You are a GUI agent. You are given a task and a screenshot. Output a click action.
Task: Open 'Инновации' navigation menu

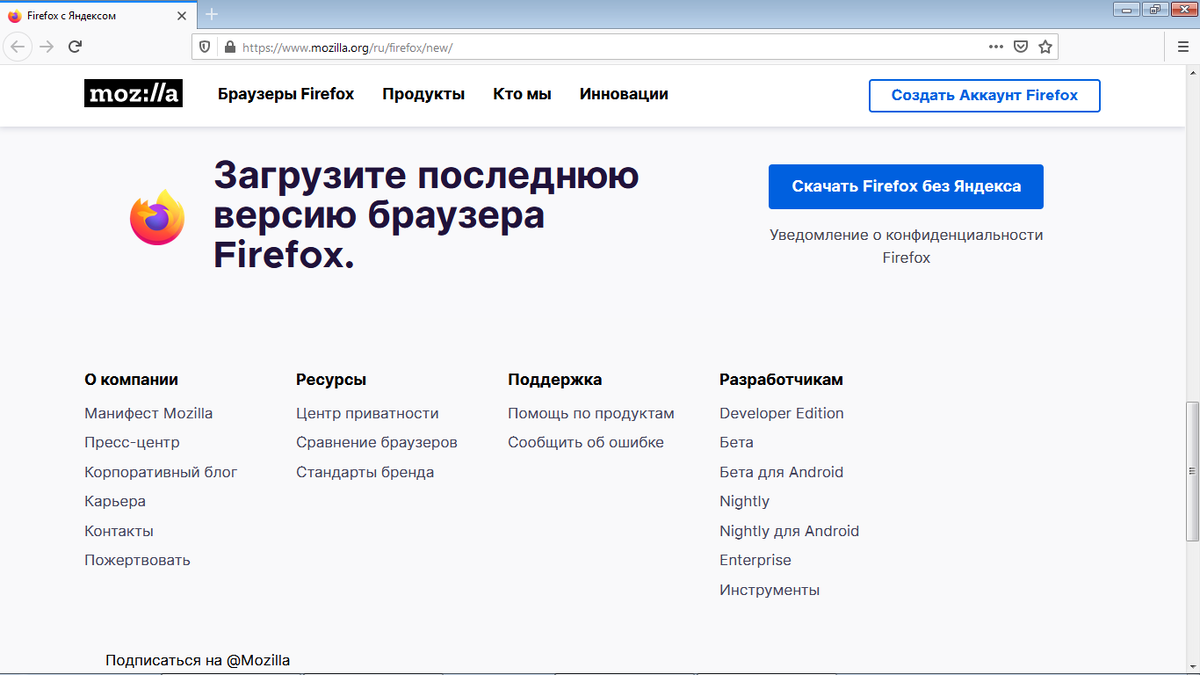[x=624, y=94]
